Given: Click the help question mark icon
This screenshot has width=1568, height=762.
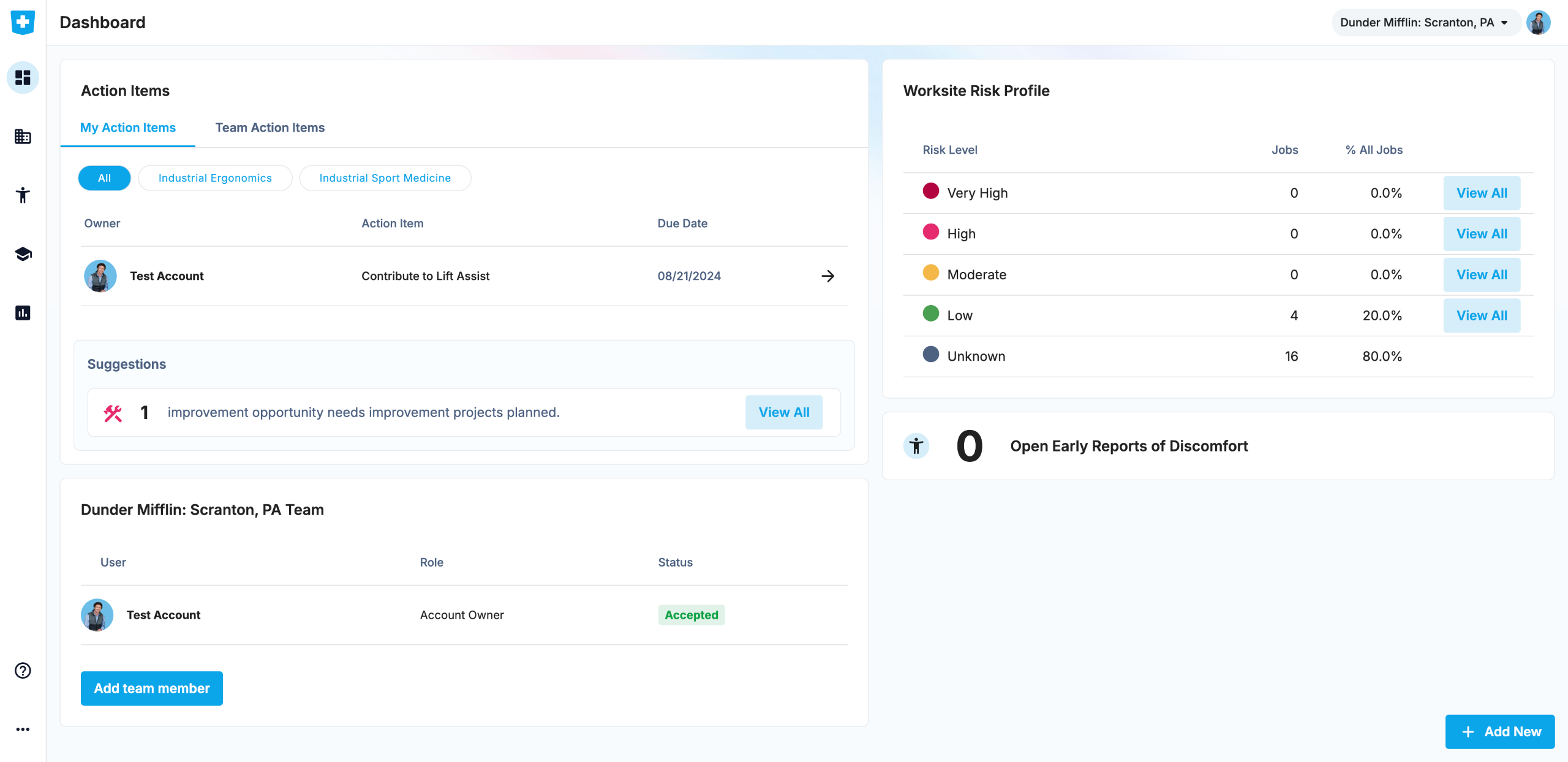Looking at the screenshot, I should coord(23,671).
